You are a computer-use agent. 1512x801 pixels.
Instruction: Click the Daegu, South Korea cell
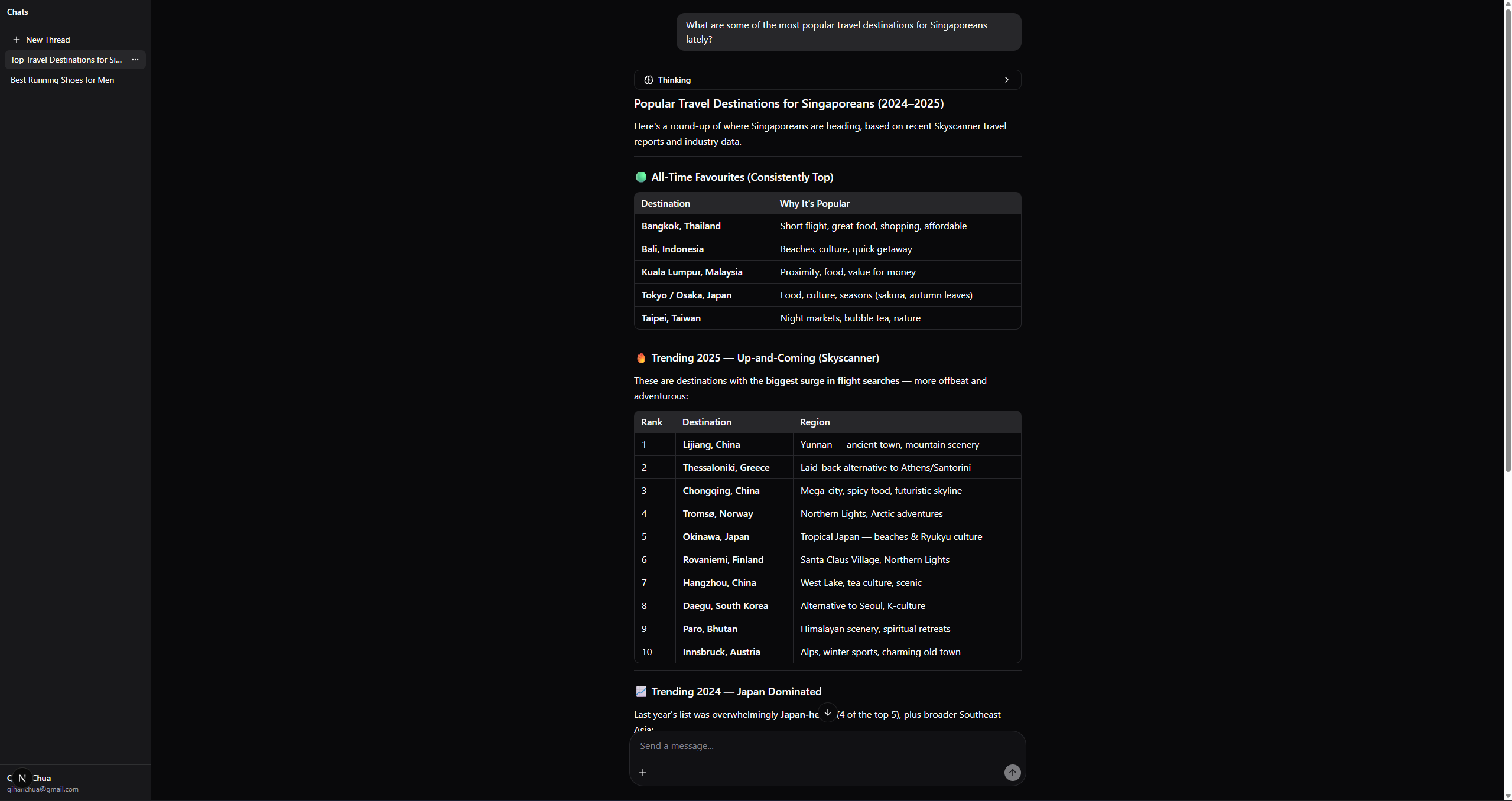pyautogui.click(x=734, y=606)
